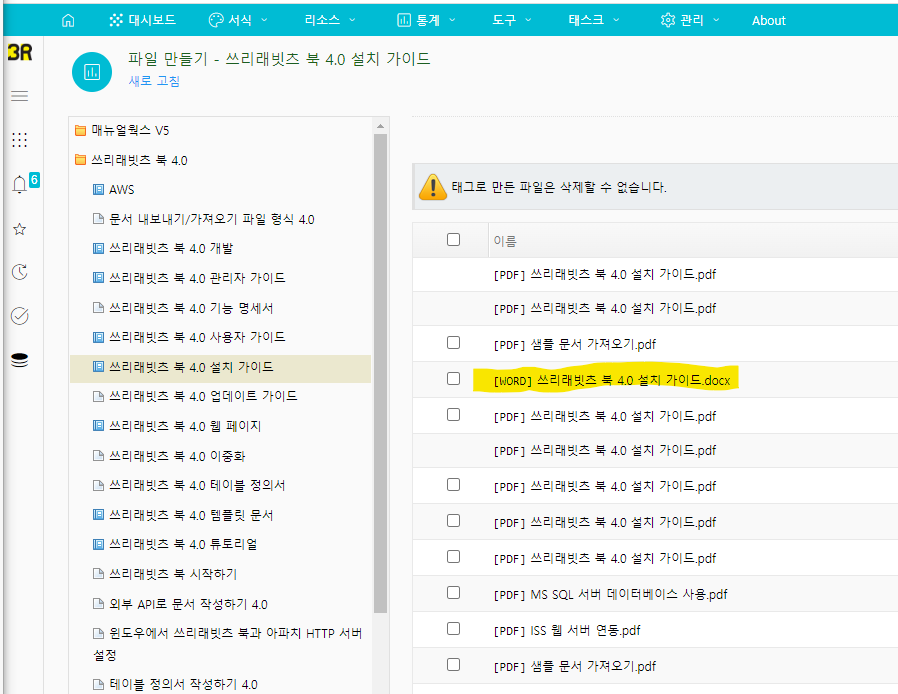Open the 매뉴얼웍스 V5 folder
The image size is (898, 694).
(x=130, y=131)
